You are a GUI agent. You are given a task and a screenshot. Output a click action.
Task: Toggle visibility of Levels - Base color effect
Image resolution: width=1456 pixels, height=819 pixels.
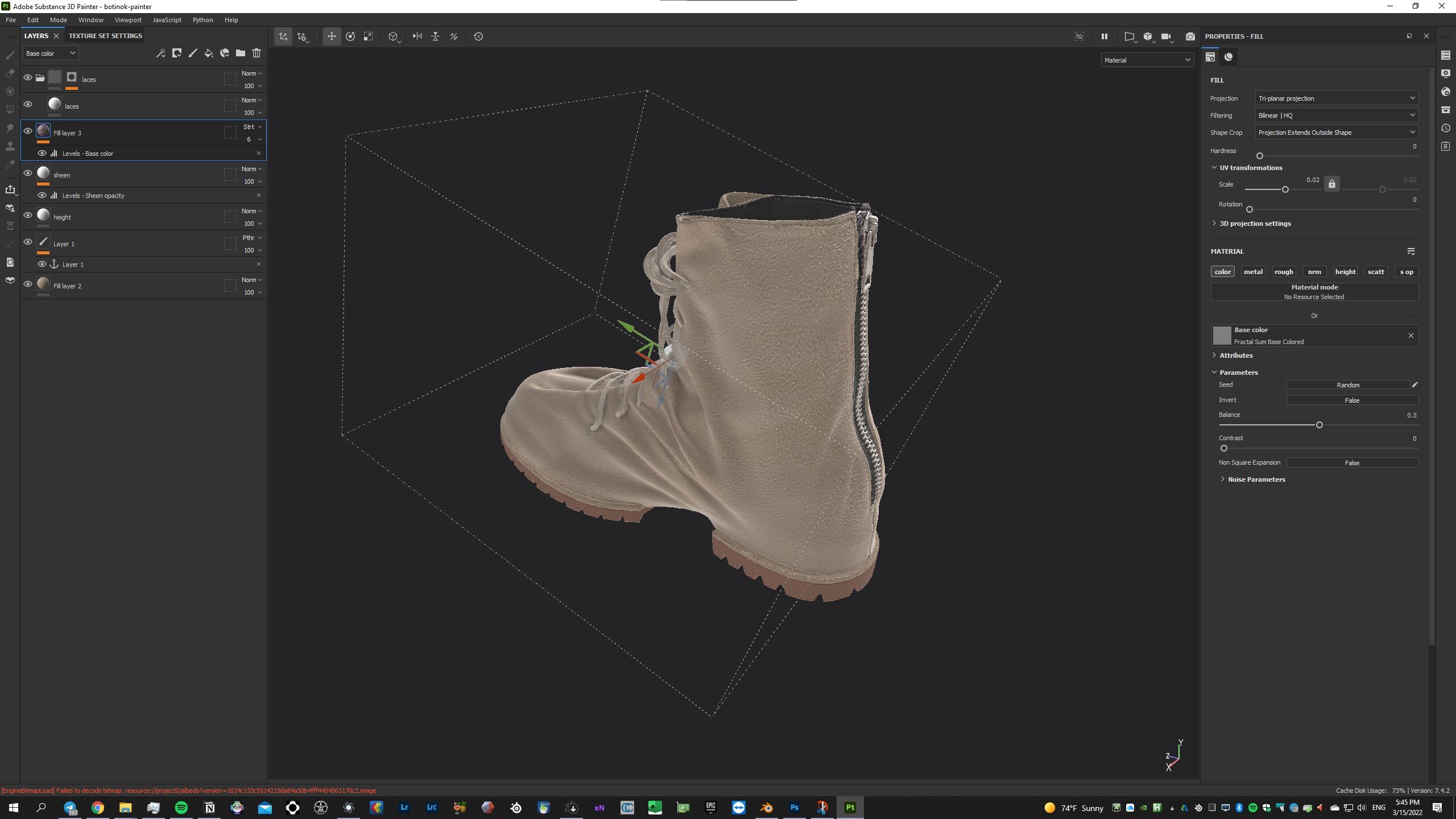tap(42, 153)
